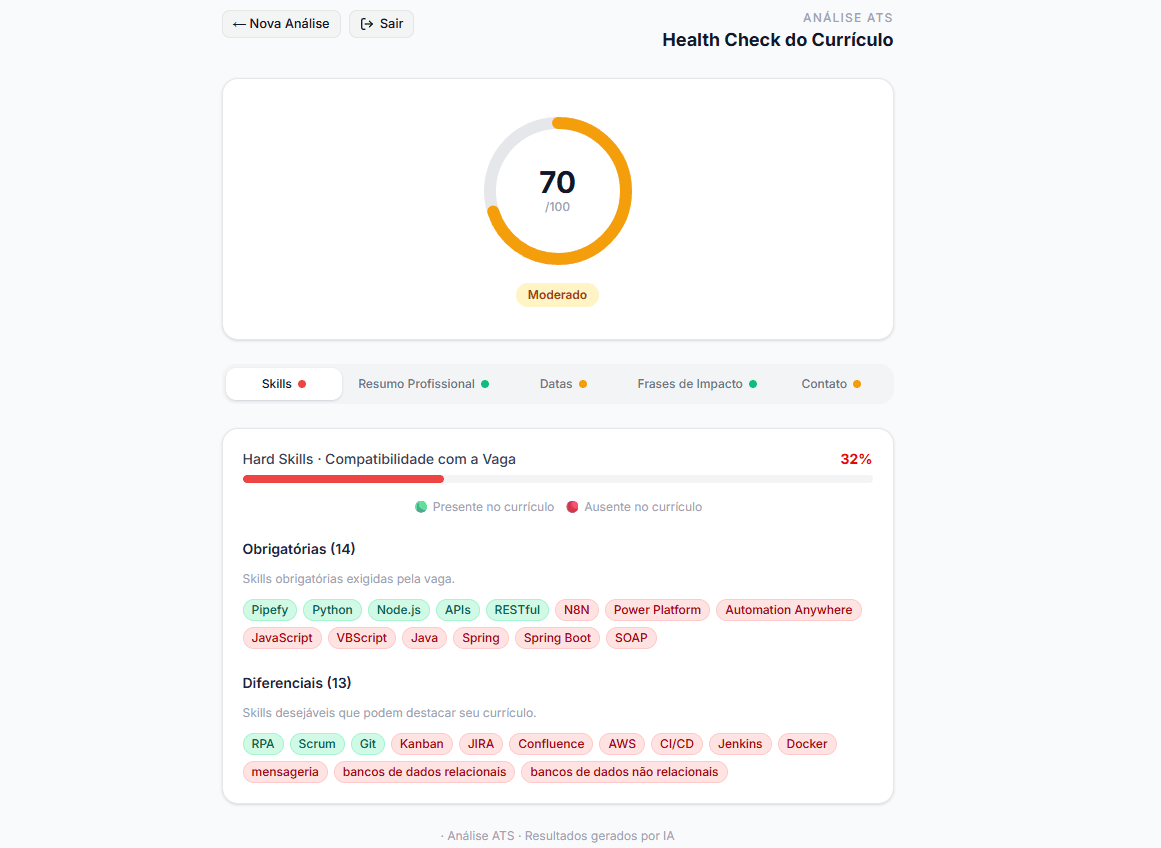The height and width of the screenshot is (848, 1161).
Task: Select the Power Platform skill tag
Action: (657, 610)
